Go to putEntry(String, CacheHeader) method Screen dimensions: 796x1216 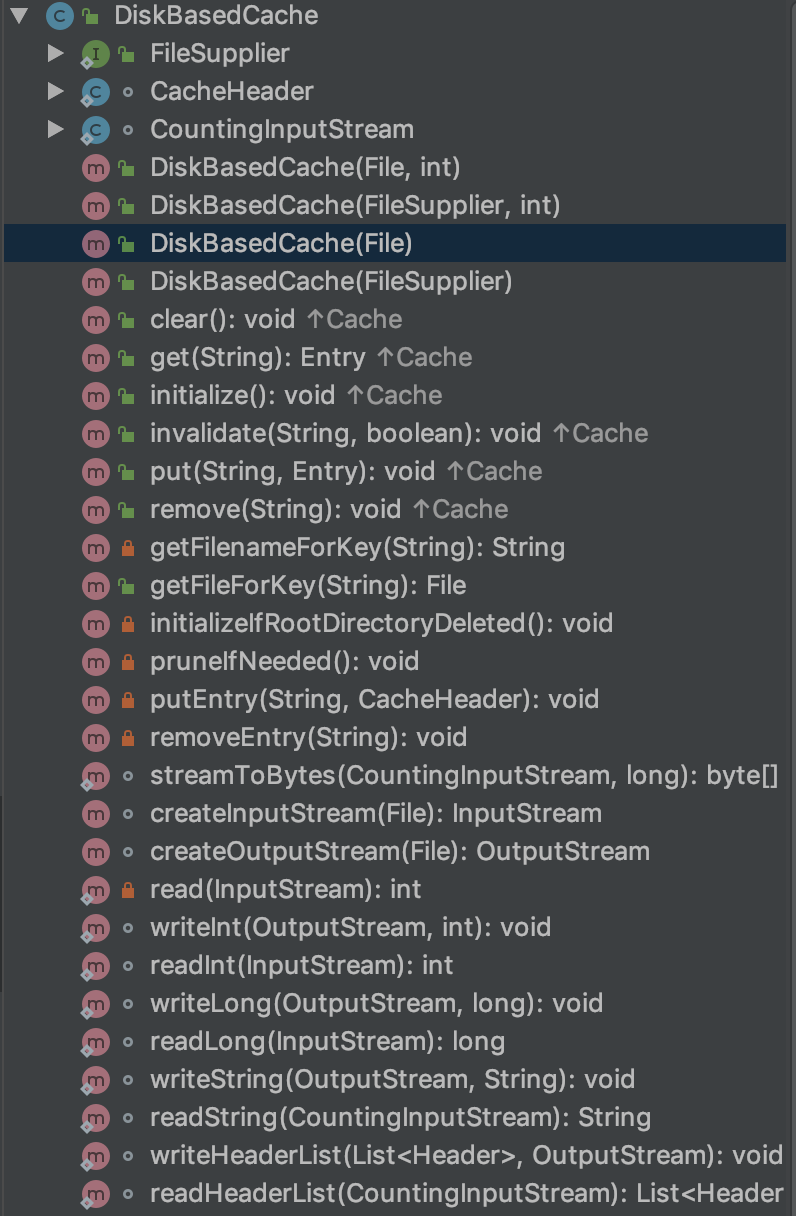tap(373, 699)
